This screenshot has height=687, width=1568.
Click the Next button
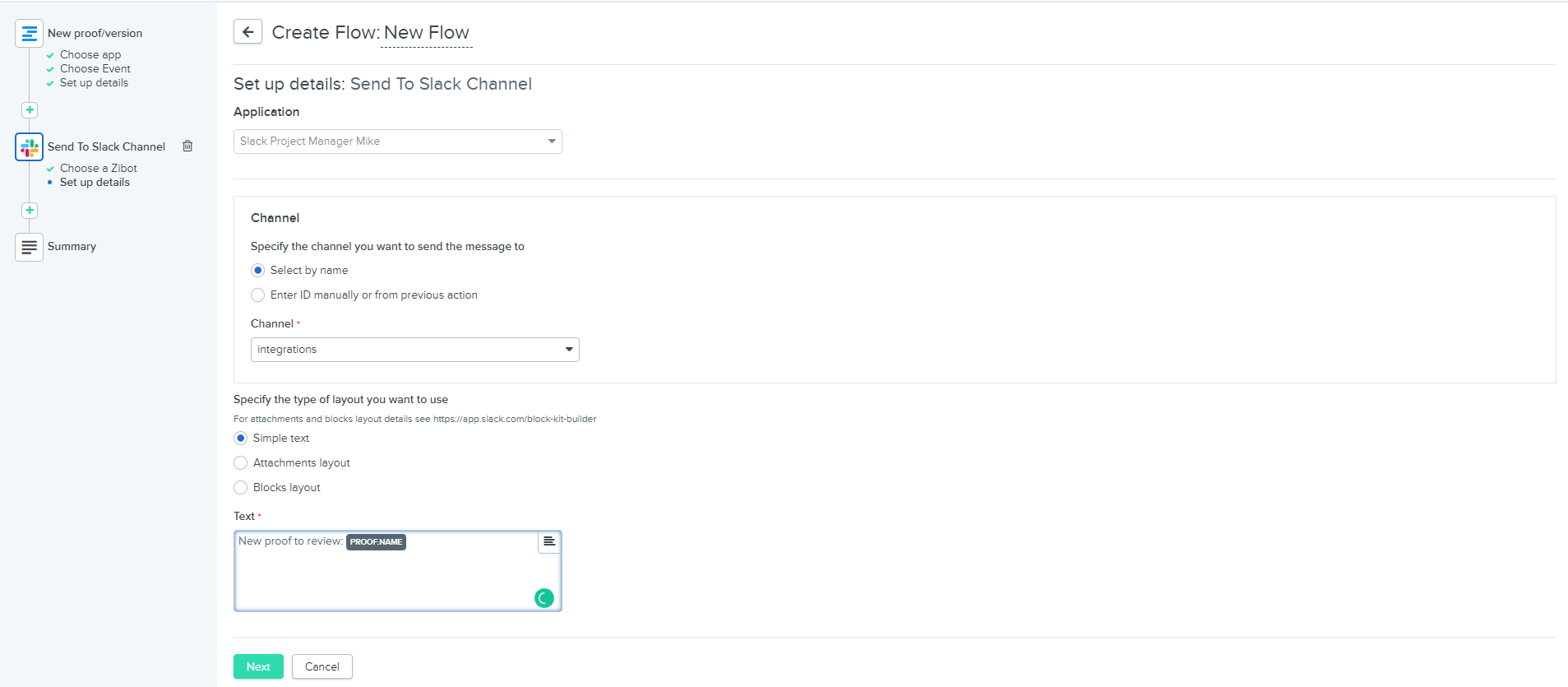258,666
